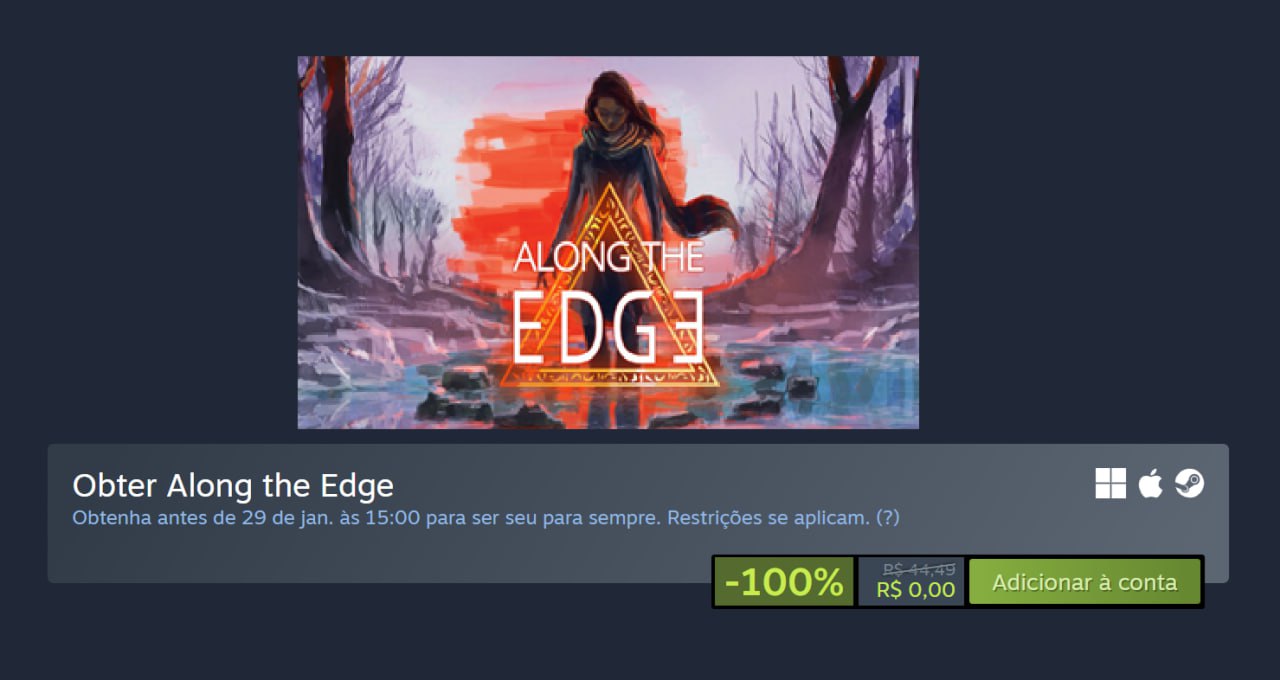
Task: Click the white EDGE logo lettering in the banner
Action: pos(608,329)
